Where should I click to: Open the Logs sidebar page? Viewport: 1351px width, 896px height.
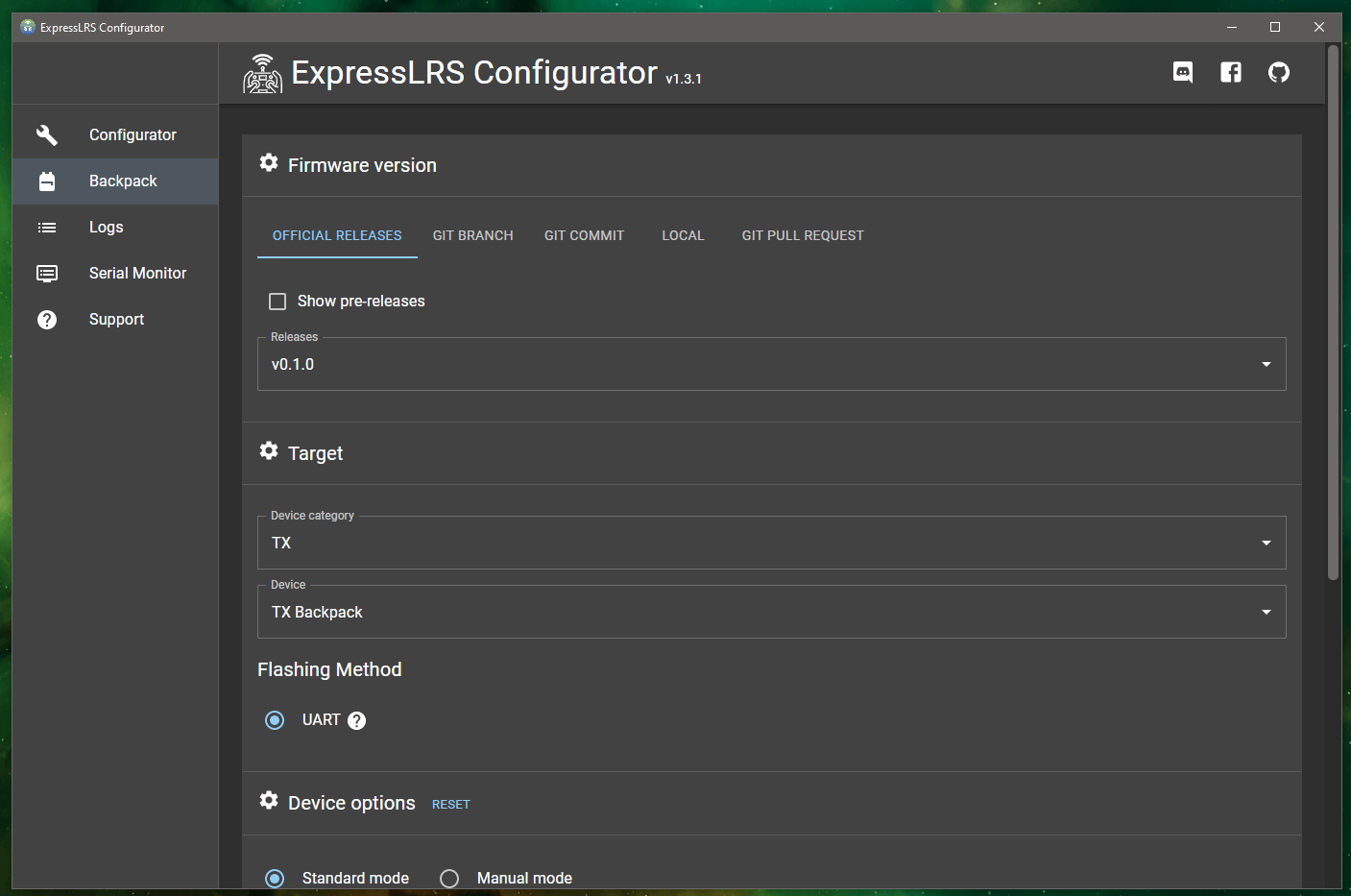tap(115, 228)
